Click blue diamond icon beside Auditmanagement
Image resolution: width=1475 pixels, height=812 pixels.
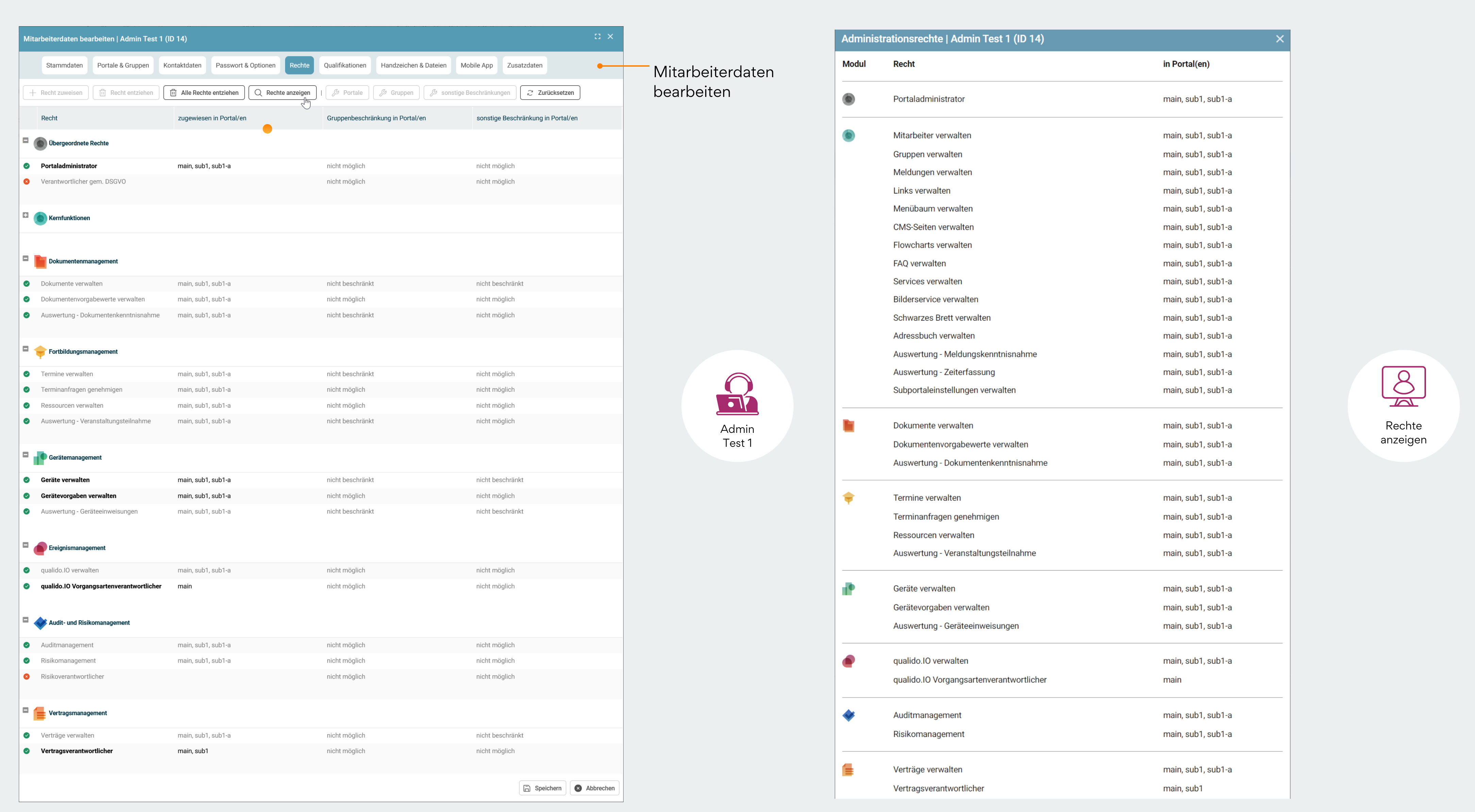coord(849,715)
